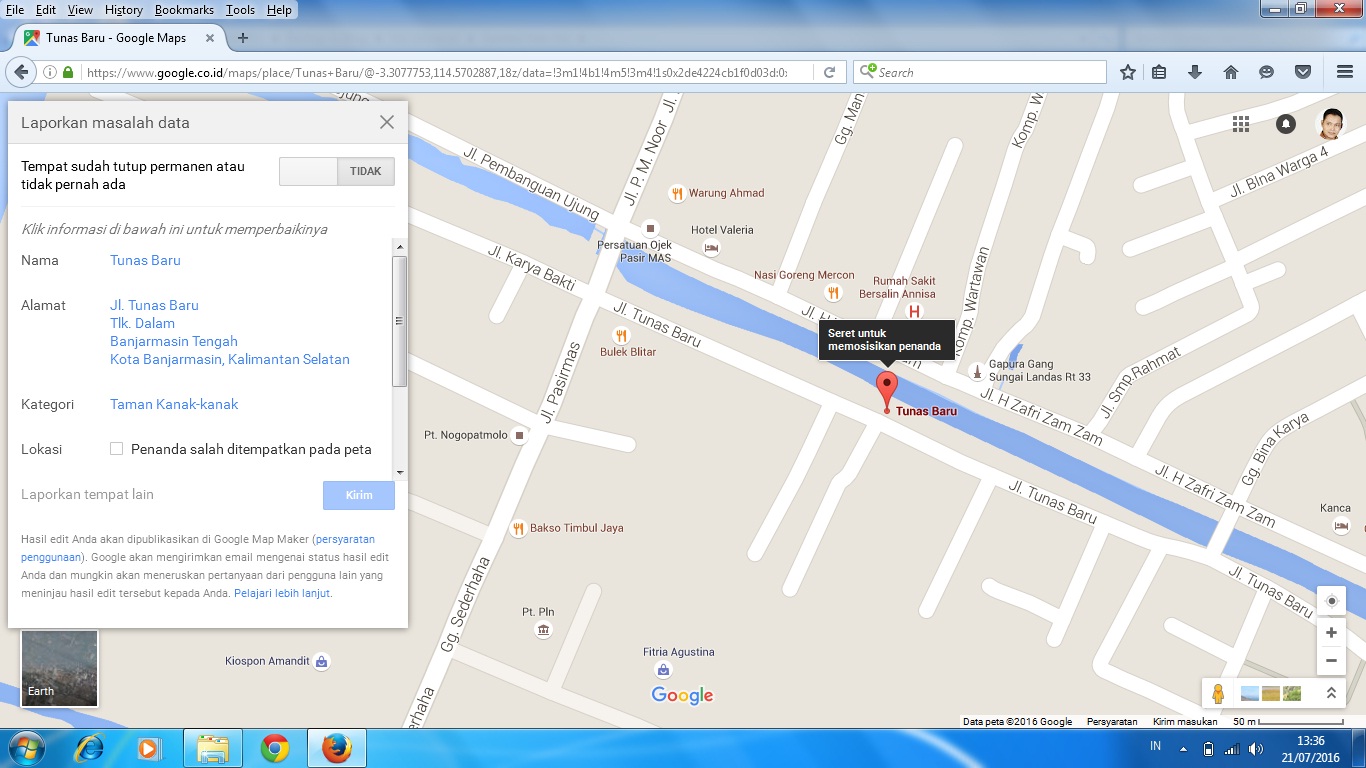Show bookmarks list icon in toolbar
The image size is (1366, 768).
point(1159,72)
